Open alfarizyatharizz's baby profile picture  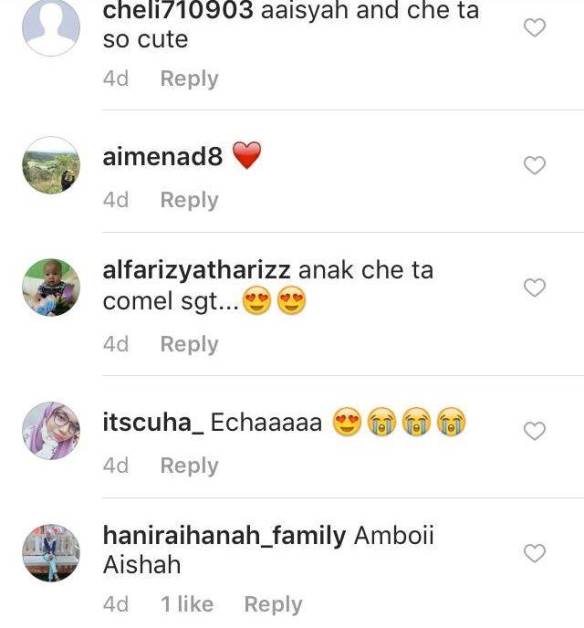51,287
